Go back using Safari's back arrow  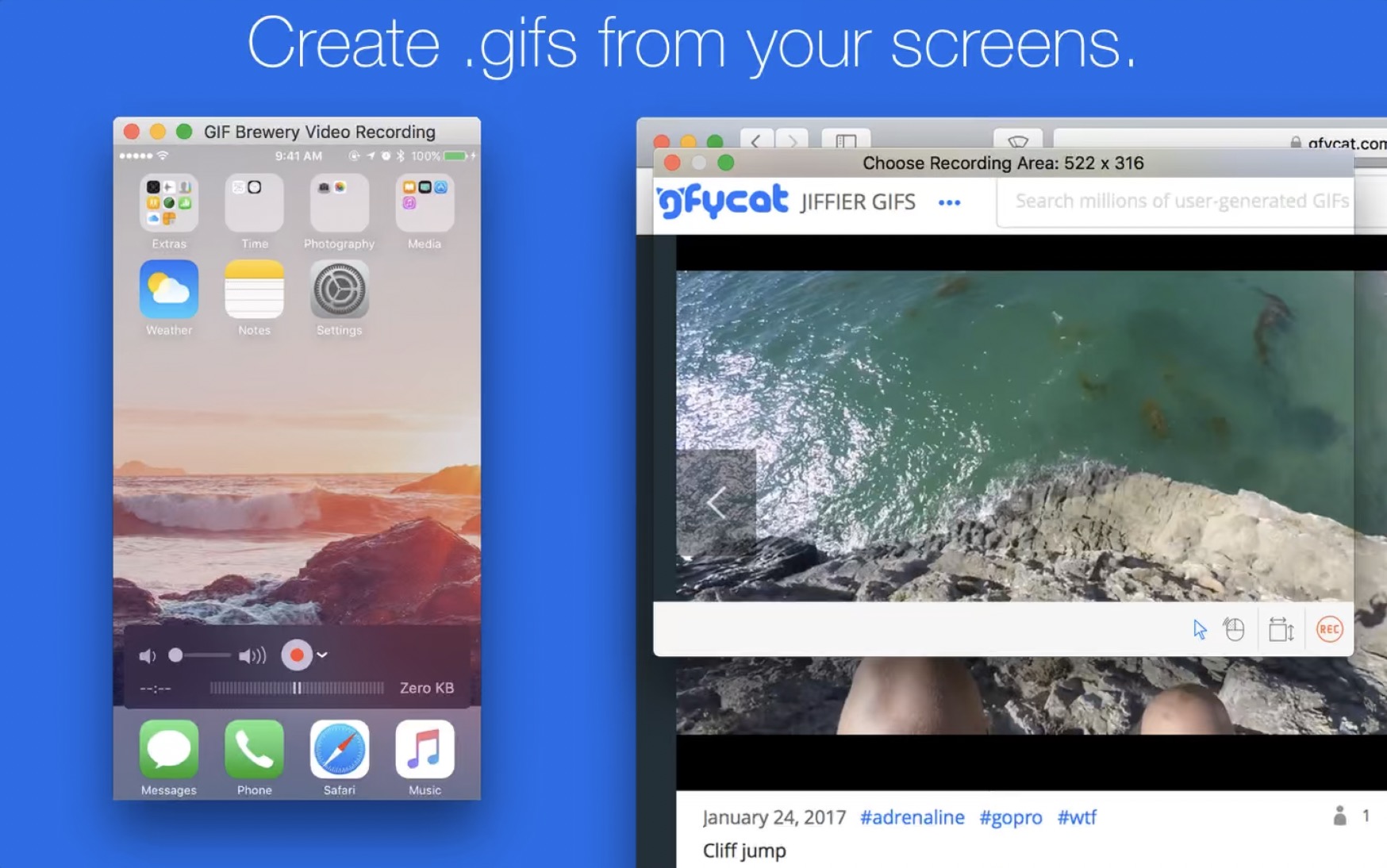click(x=756, y=140)
